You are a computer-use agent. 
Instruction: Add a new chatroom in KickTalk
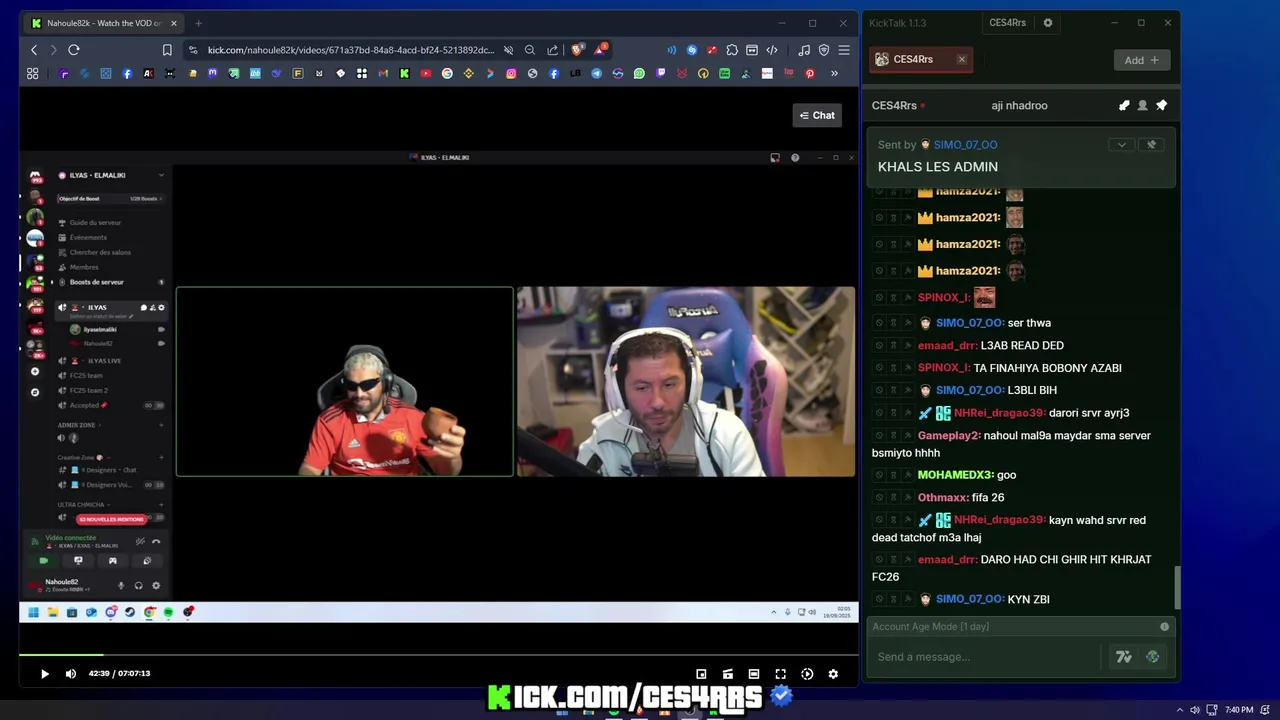(x=1141, y=60)
